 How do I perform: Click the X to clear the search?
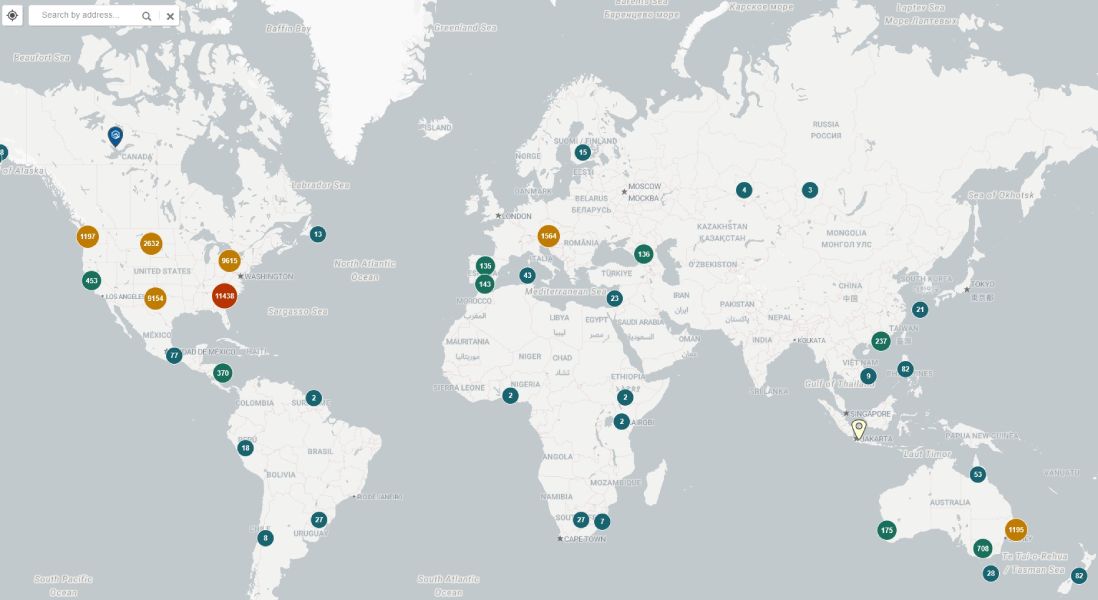click(x=170, y=16)
